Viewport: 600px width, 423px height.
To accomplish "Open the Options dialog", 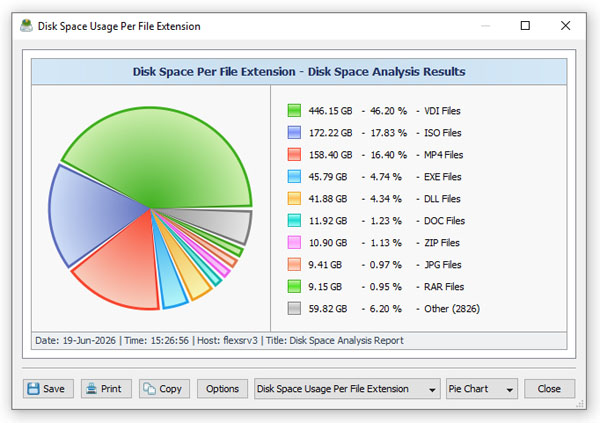I will pyautogui.click(x=222, y=389).
